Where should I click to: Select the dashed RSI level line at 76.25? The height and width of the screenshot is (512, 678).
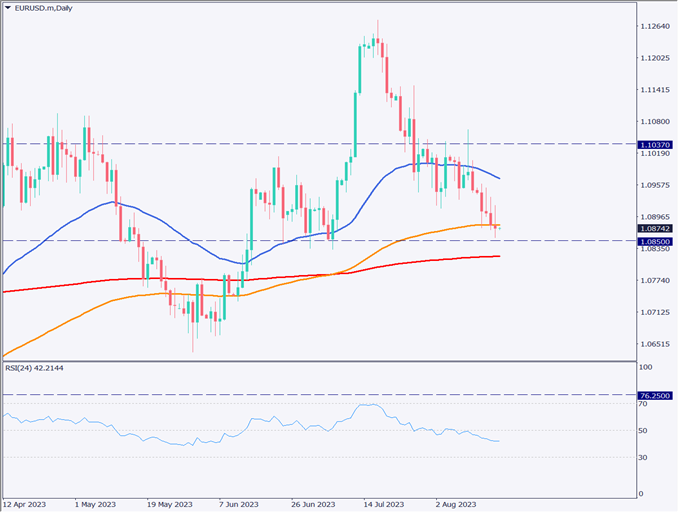300,395
